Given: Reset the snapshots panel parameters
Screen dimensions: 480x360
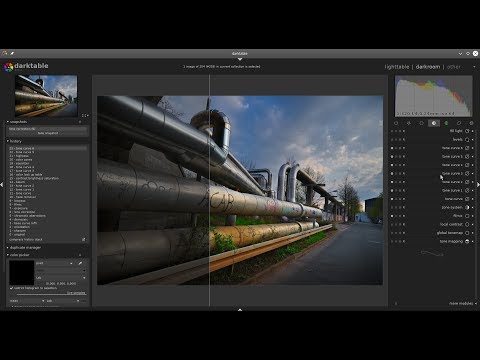Looking at the screenshot, I should [80, 122].
